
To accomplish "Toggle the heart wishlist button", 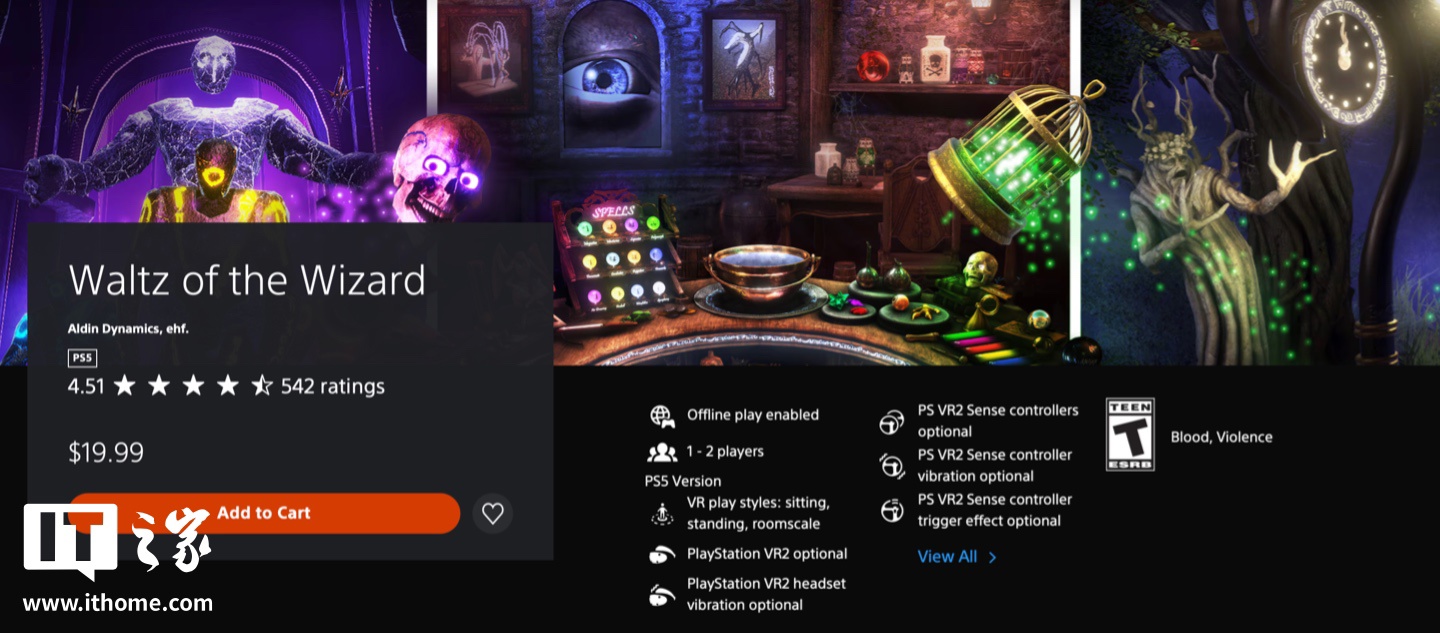I will click(492, 513).
